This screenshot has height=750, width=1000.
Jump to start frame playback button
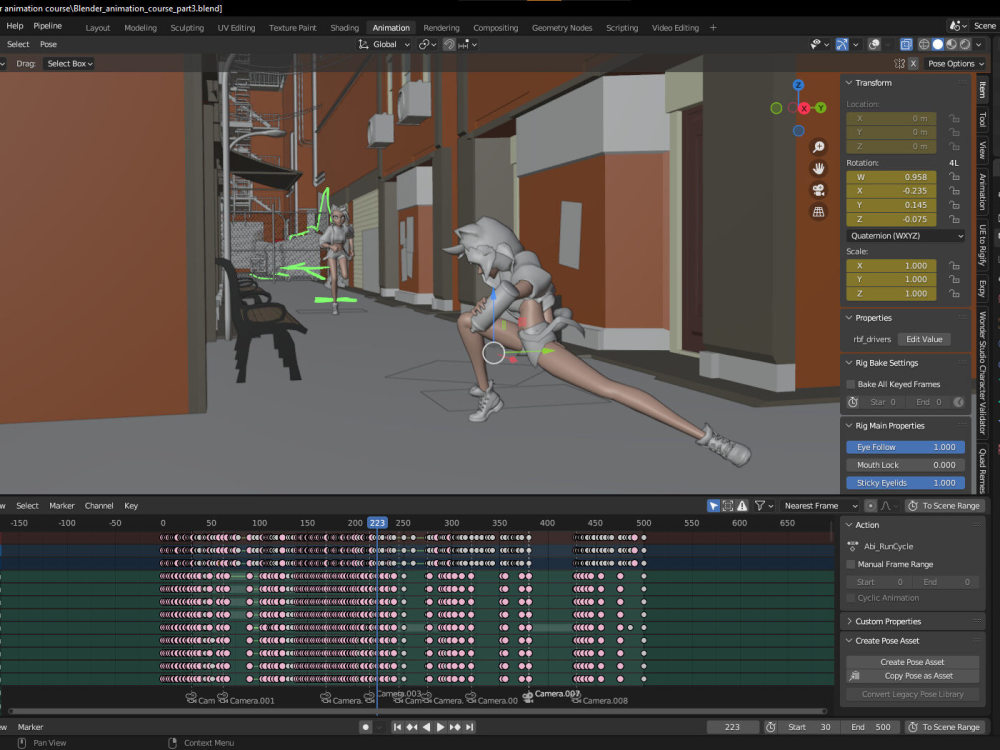[x=397, y=727]
